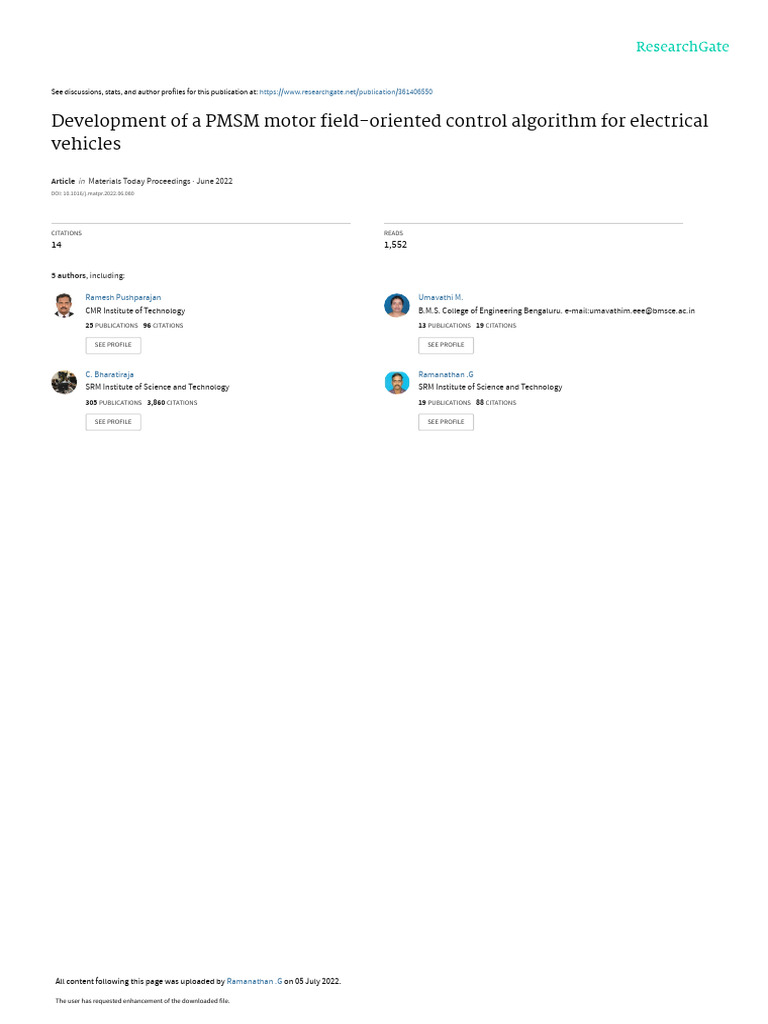The image size is (768, 1024).
Task: Click C. Bharatiraja's profile photo
Action: pos(64,383)
